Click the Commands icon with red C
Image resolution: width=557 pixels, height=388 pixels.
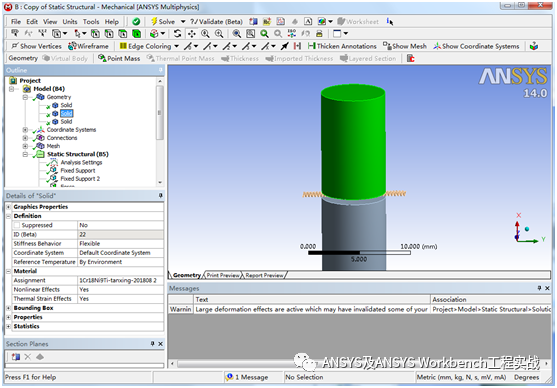[x=411, y=58]
